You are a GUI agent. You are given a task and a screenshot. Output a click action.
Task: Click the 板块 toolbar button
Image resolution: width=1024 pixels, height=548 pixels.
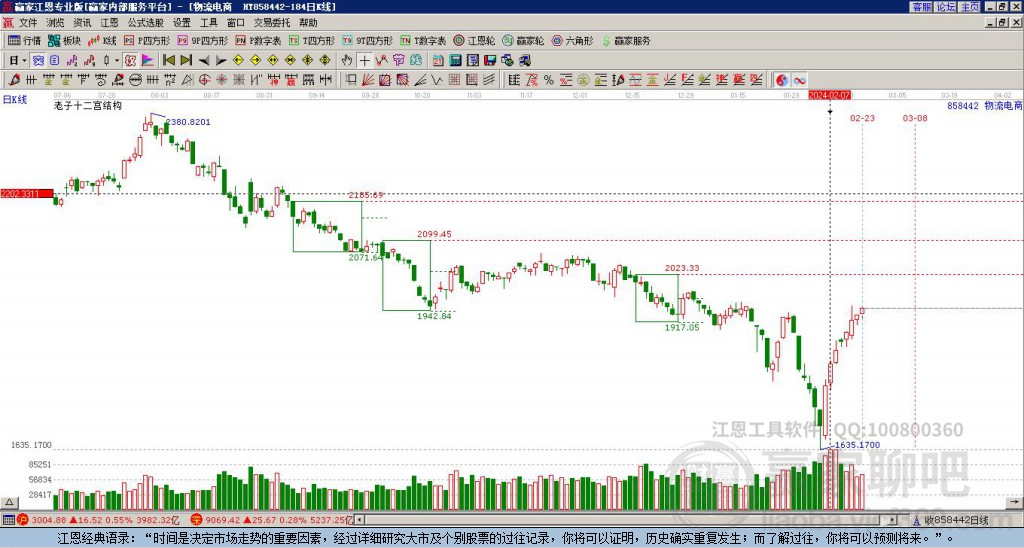[65, 40]
